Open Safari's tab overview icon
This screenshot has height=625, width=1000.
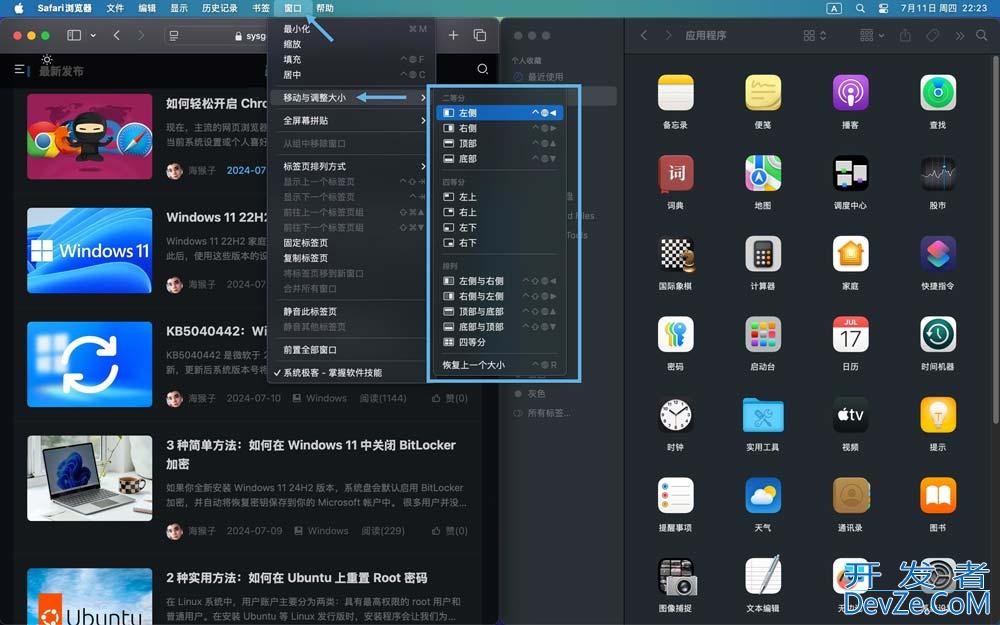tap(480, 35)
